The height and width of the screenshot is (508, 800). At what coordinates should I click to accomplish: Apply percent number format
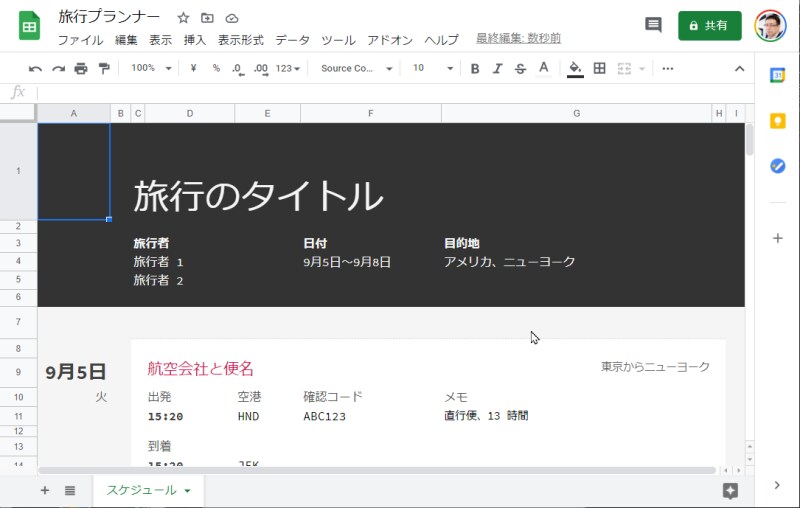pyautogui.click(x=216, y=68)
